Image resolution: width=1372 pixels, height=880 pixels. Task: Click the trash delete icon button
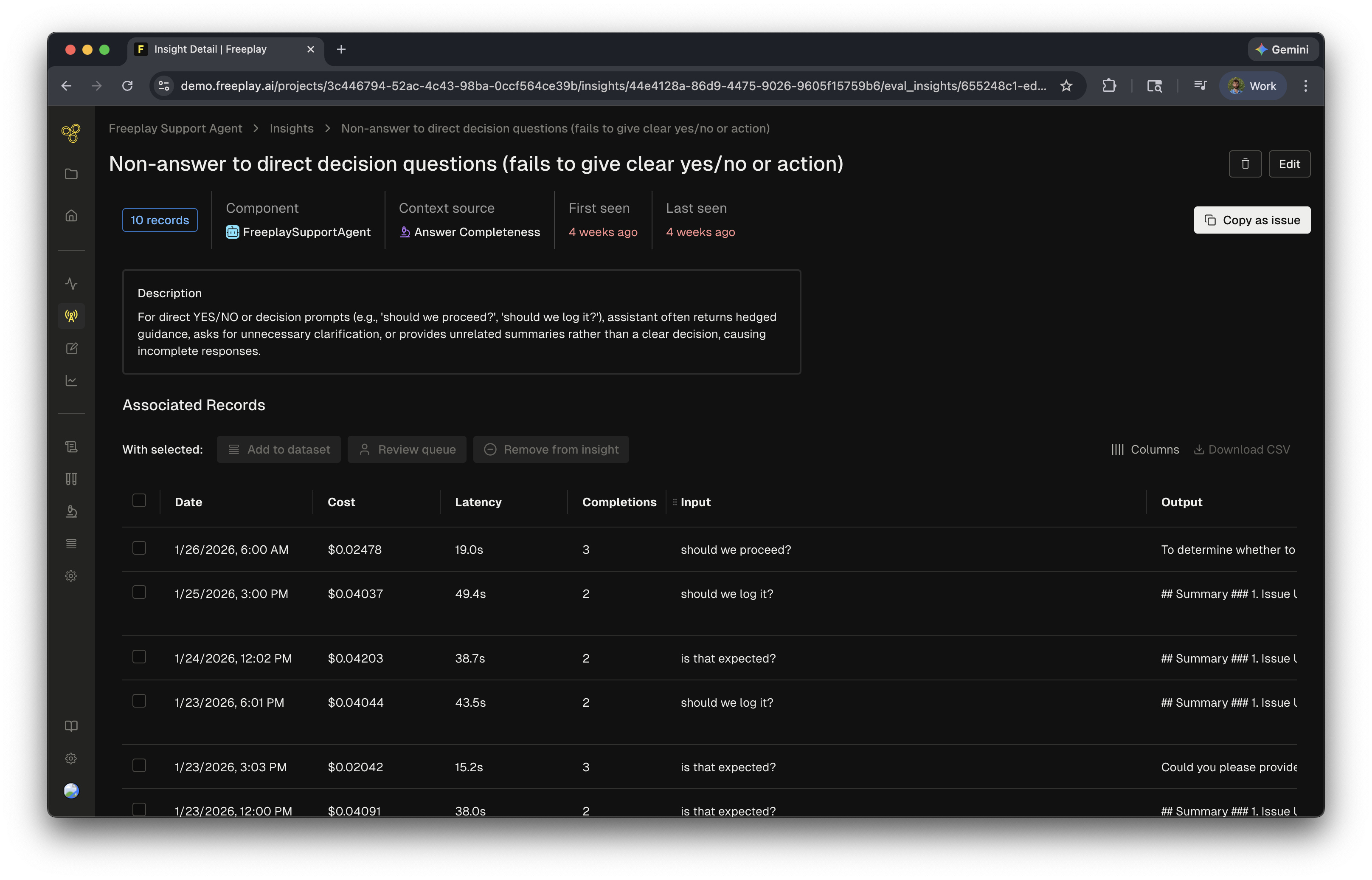click(1245, 164)
